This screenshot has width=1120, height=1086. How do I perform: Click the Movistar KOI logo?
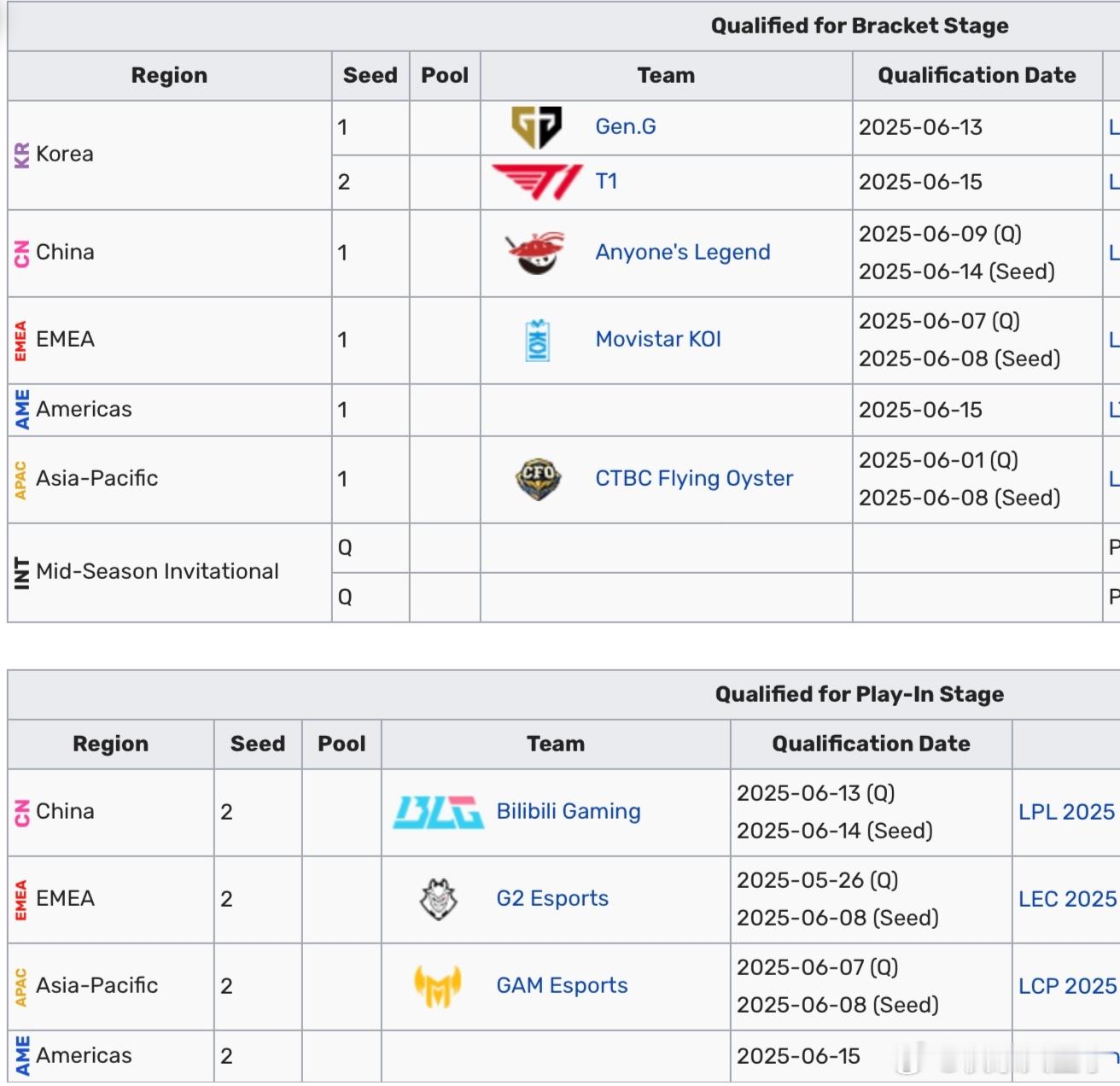click(537, 340)
